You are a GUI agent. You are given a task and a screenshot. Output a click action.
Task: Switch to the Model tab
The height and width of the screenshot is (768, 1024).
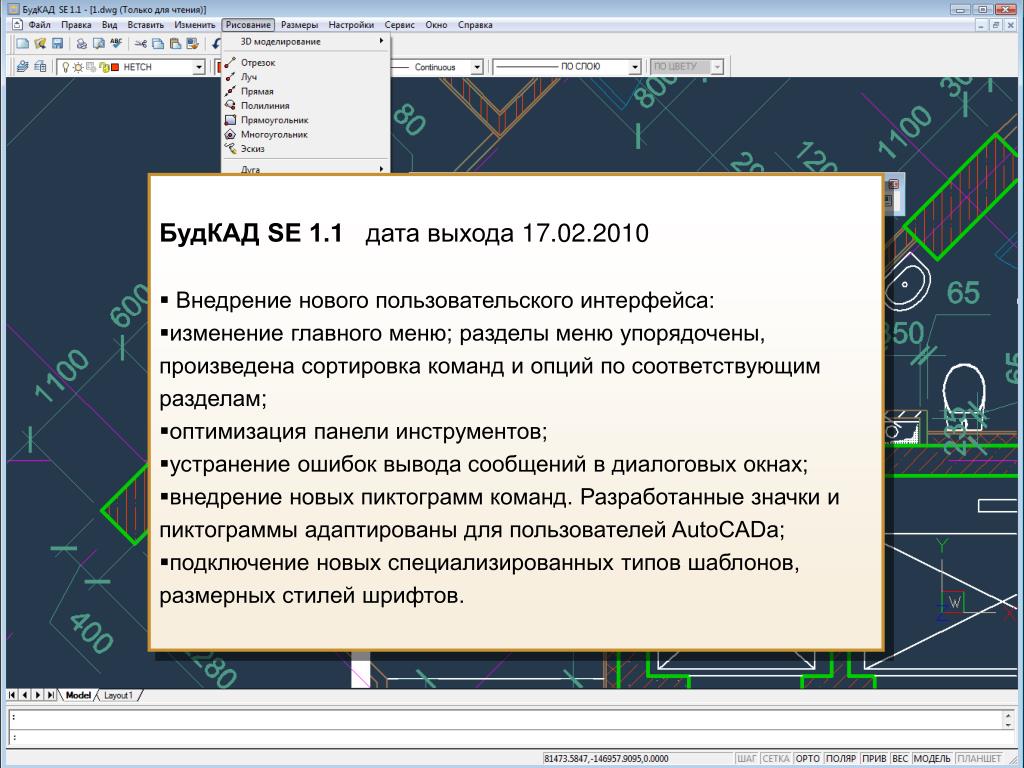tap(78, 696)
